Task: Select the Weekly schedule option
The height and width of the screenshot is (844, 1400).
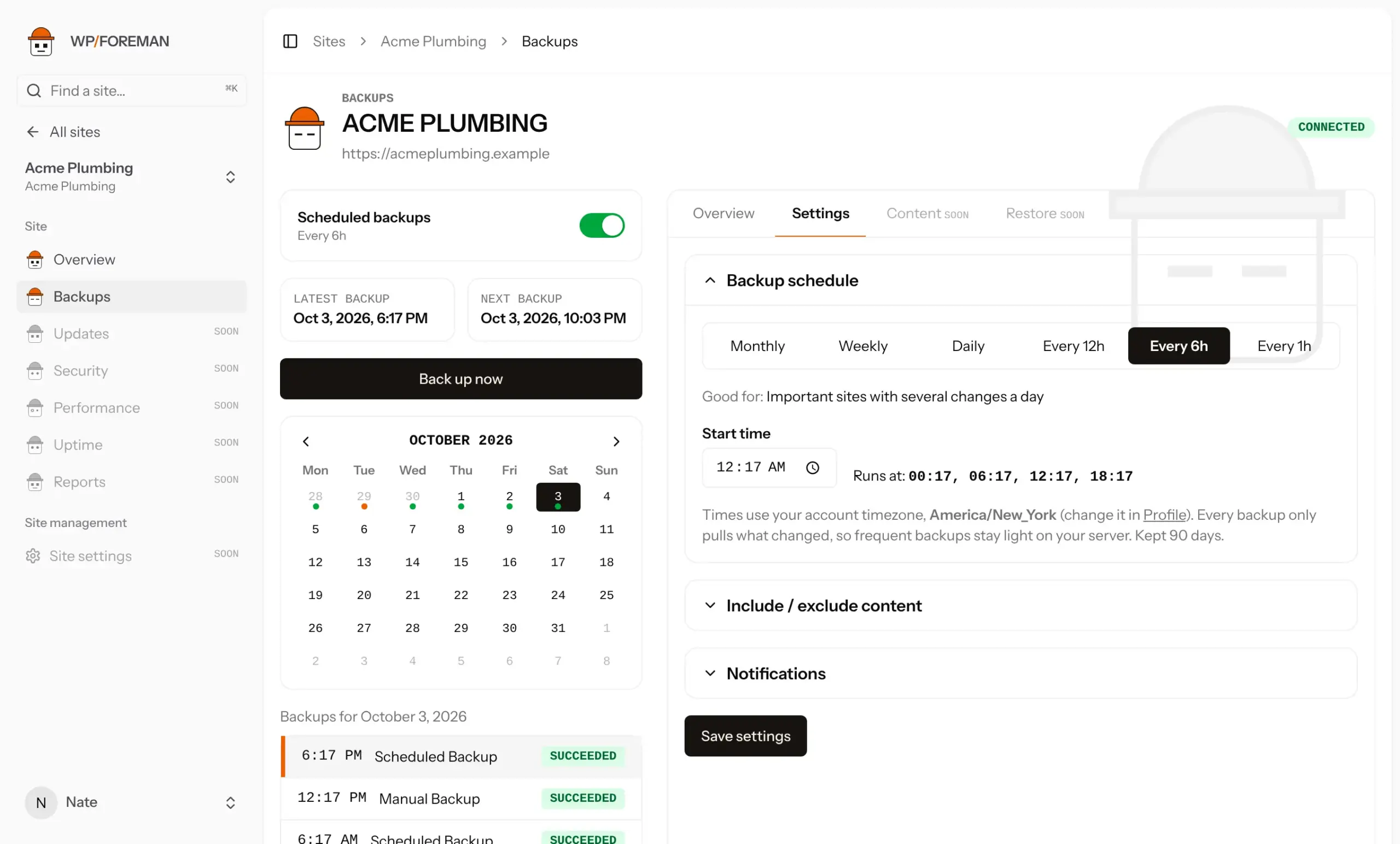Action: [862, 346]
